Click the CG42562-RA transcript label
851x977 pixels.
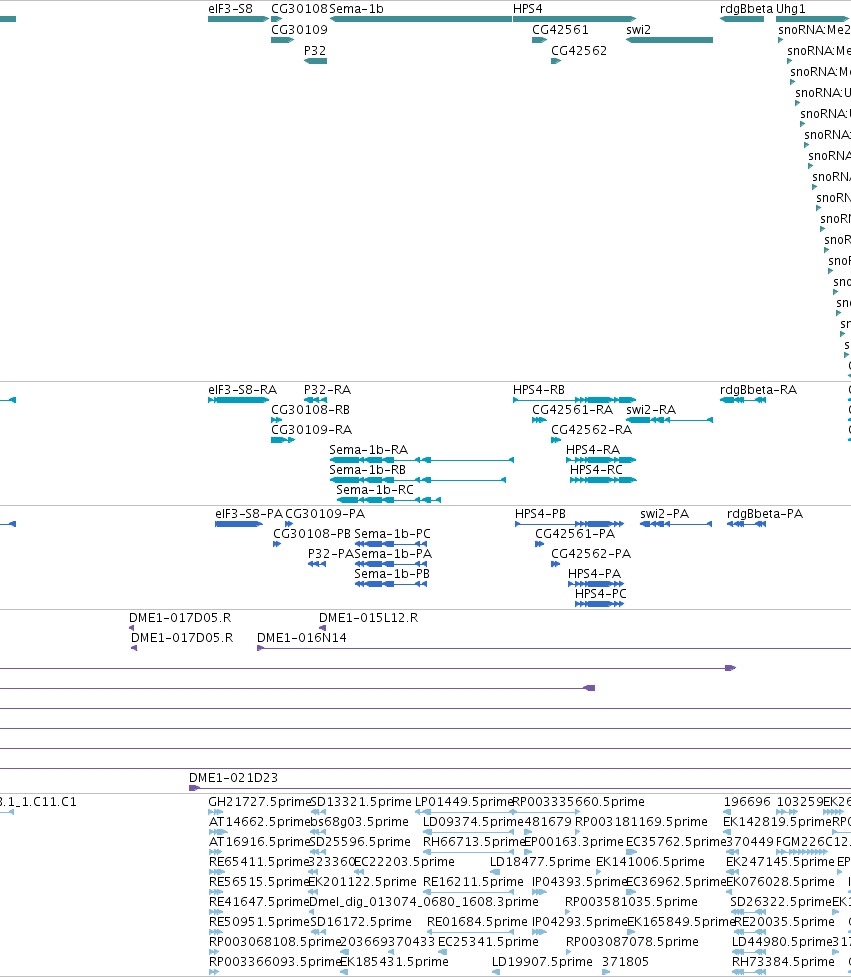[x=591, y=430]
